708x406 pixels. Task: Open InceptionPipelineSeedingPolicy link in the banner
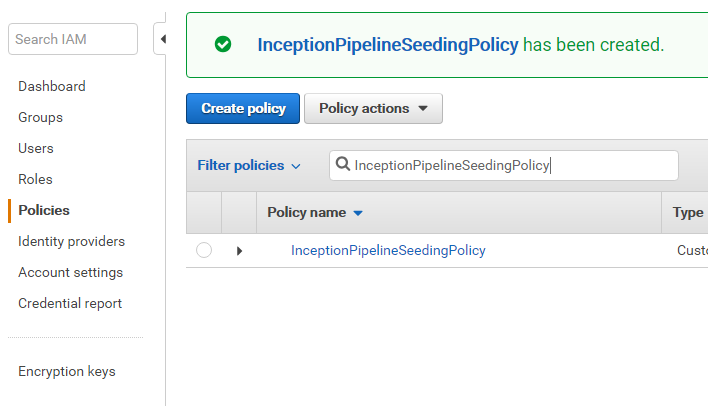point(388,45)
